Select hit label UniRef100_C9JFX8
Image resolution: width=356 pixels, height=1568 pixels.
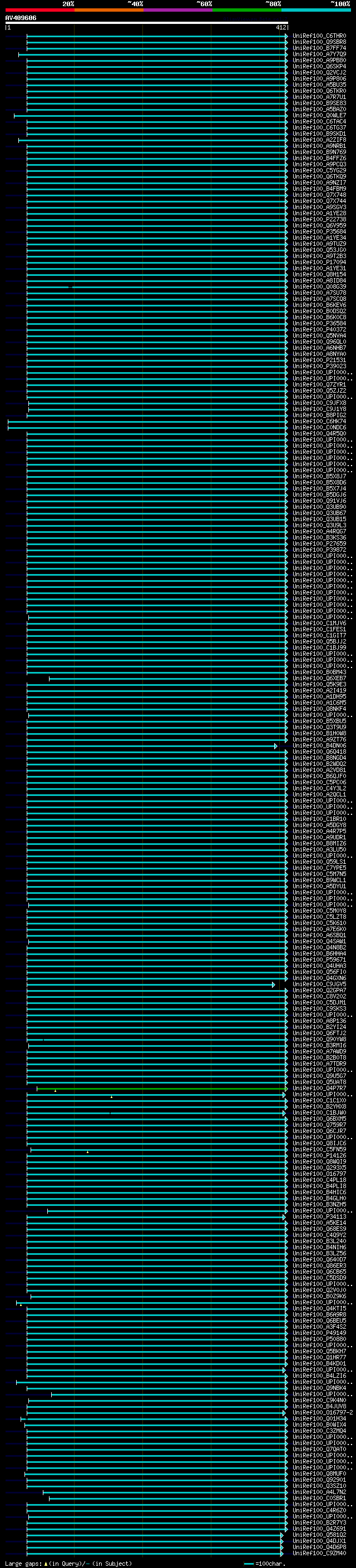[x=319, y=403]
